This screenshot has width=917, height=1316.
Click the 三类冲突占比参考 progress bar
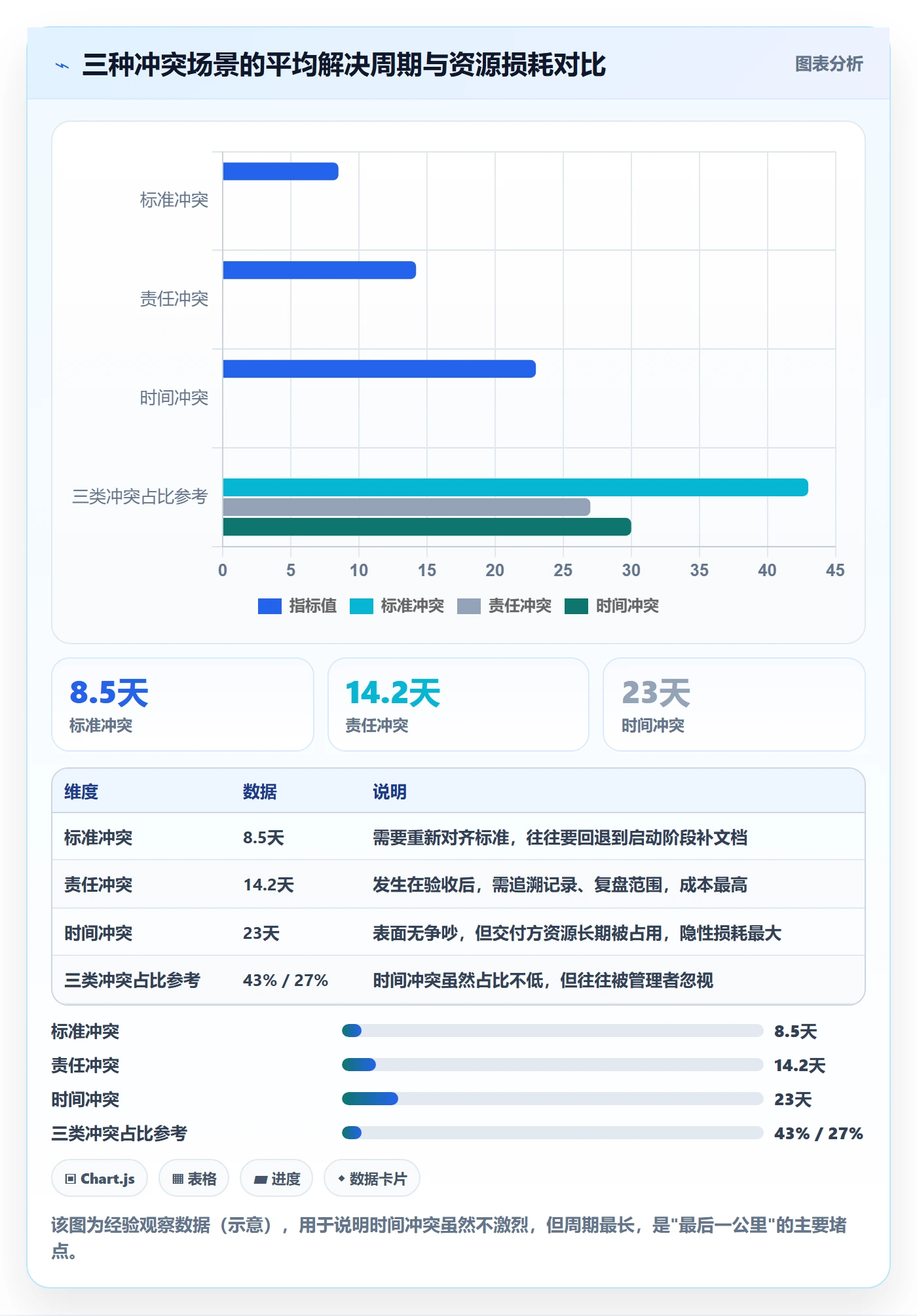click(553, 1133)
